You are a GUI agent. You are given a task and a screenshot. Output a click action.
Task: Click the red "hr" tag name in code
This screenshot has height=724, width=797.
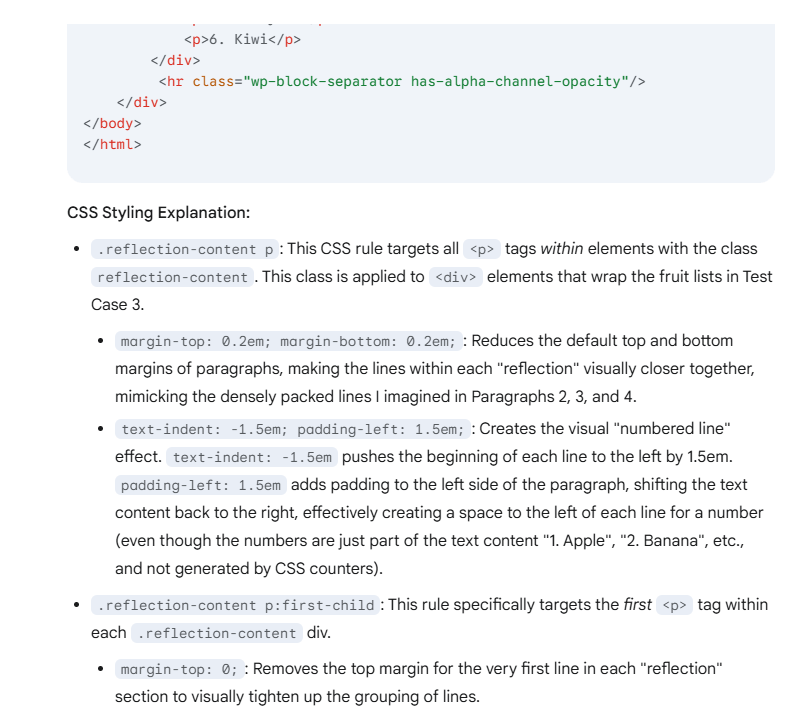[x=176, y=81]
